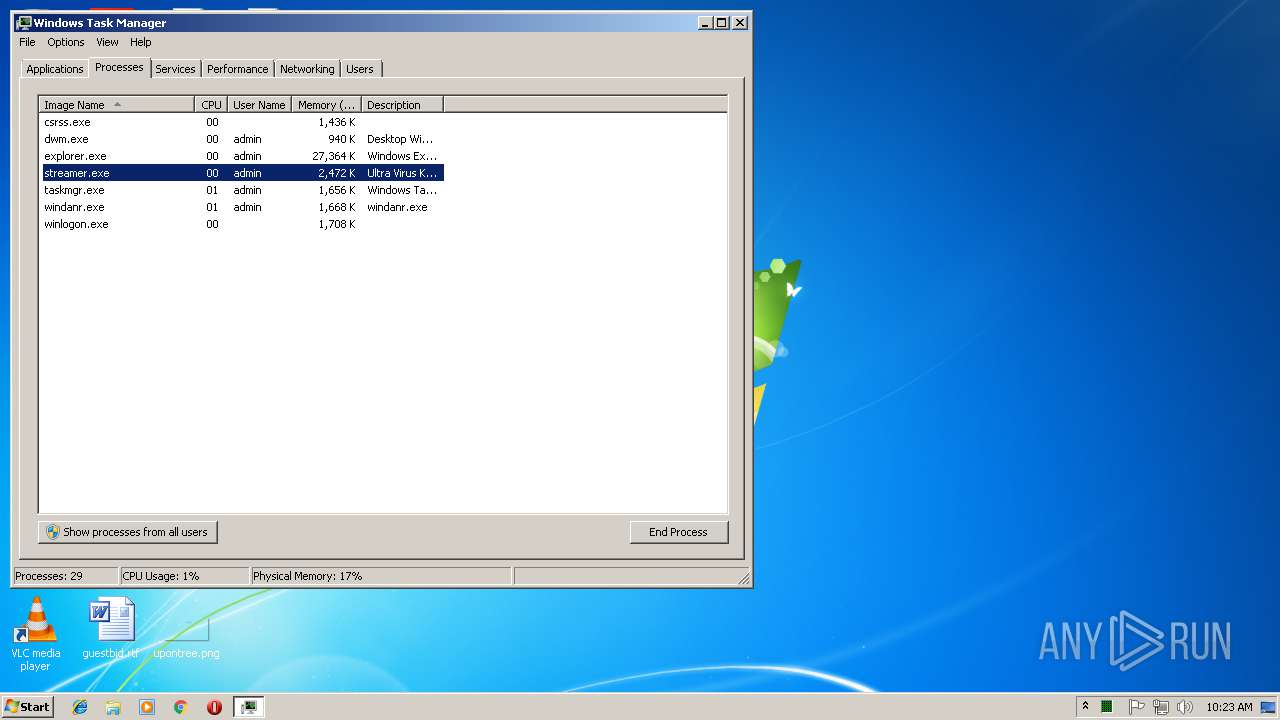The image size is (1280, 720).
Task: Open the Options menu
Action: point(66,42)
